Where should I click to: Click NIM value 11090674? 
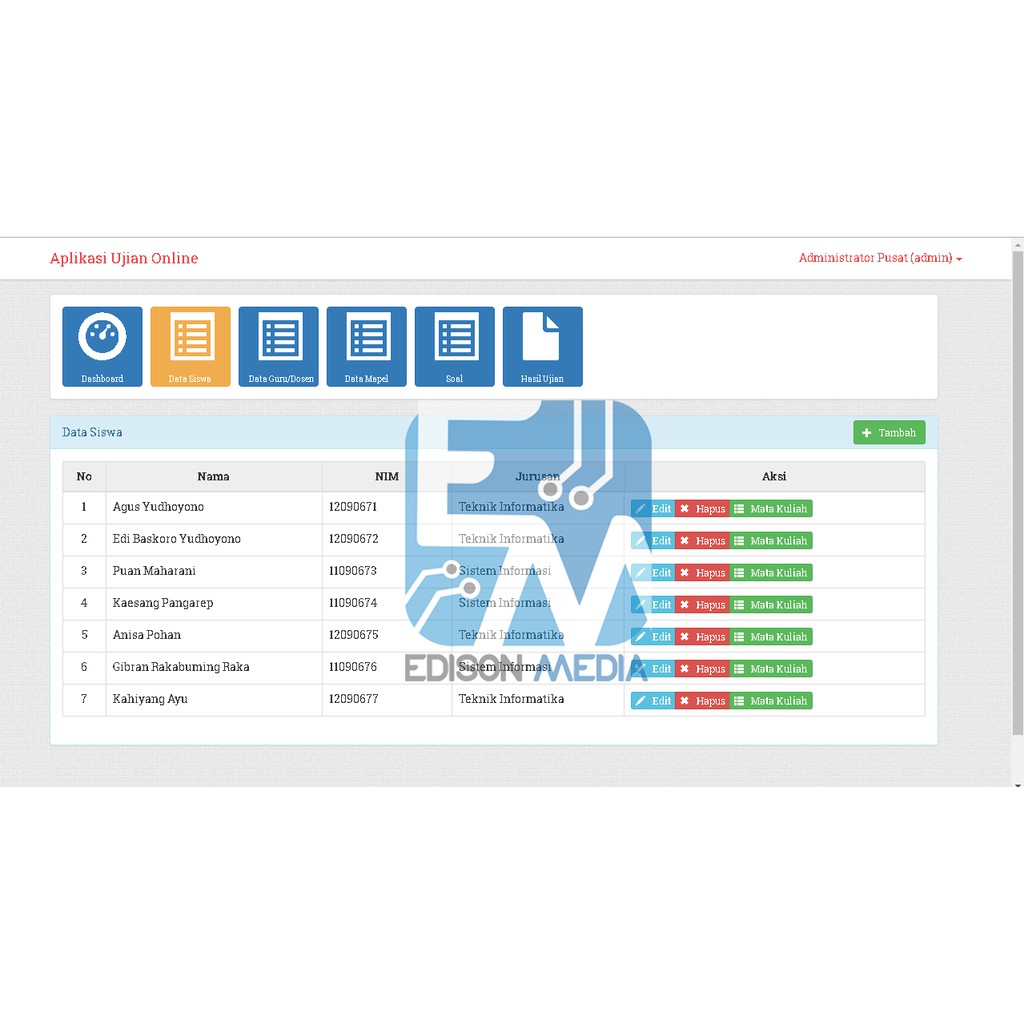[x=353, y=603]
